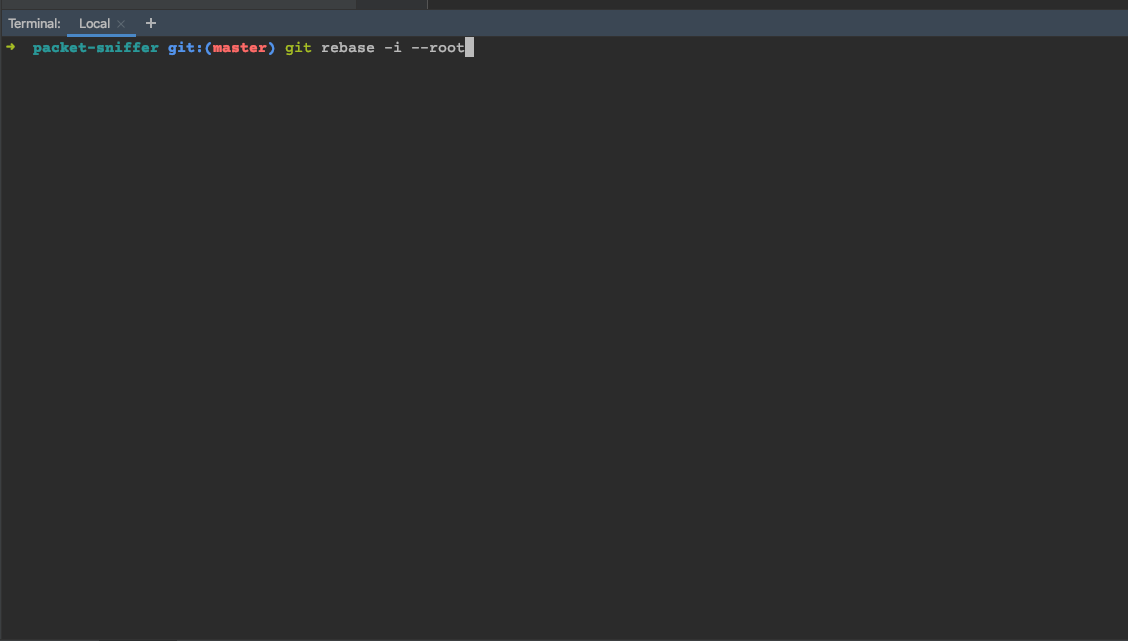
Task: Click the green prompt arrow
Action: pos(11,47)
